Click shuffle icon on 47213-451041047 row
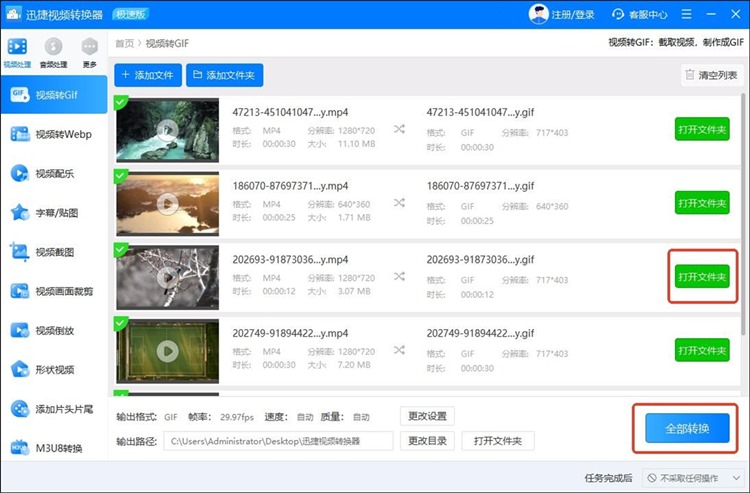This screenshot has width=750, height=493. click(399, 129)
